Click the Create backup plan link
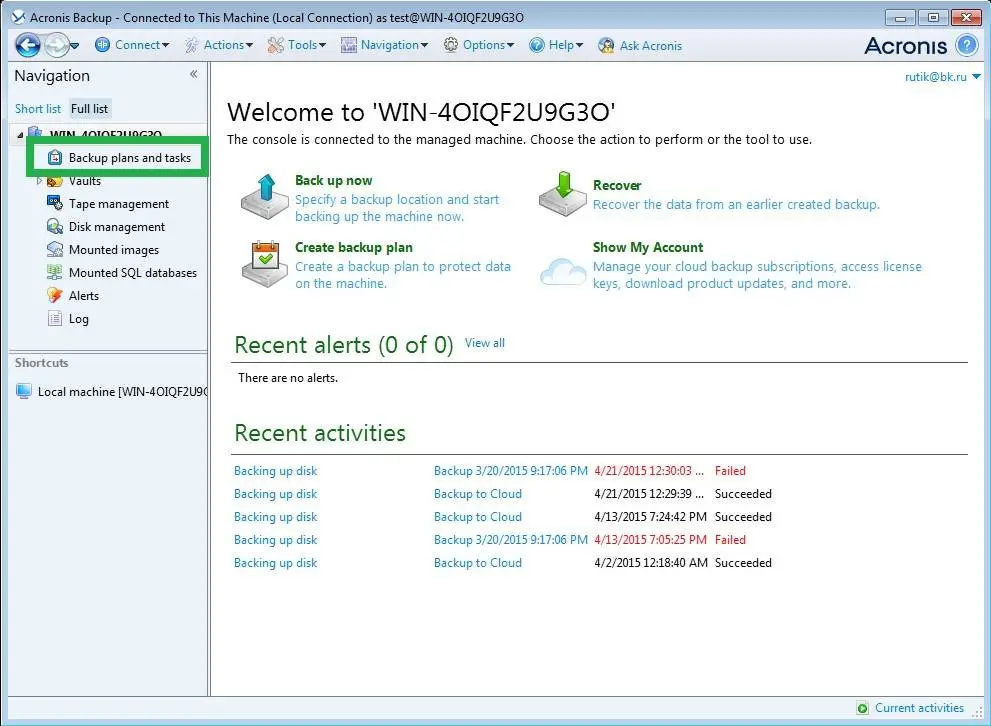Viewport: 991px width, 726px height. coord(354,247)
